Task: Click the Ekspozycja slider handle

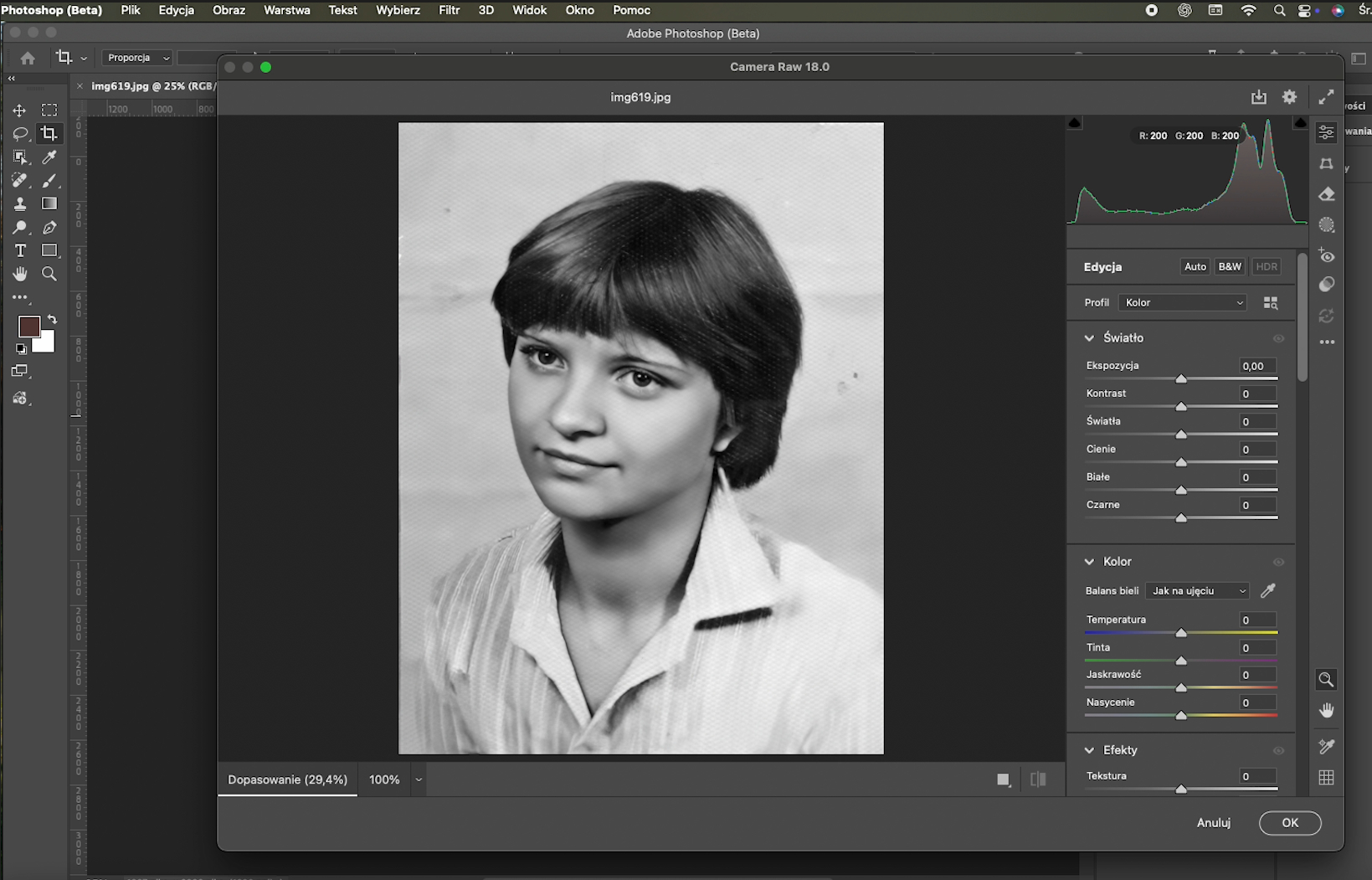Action: click(x=1181, y=379)
